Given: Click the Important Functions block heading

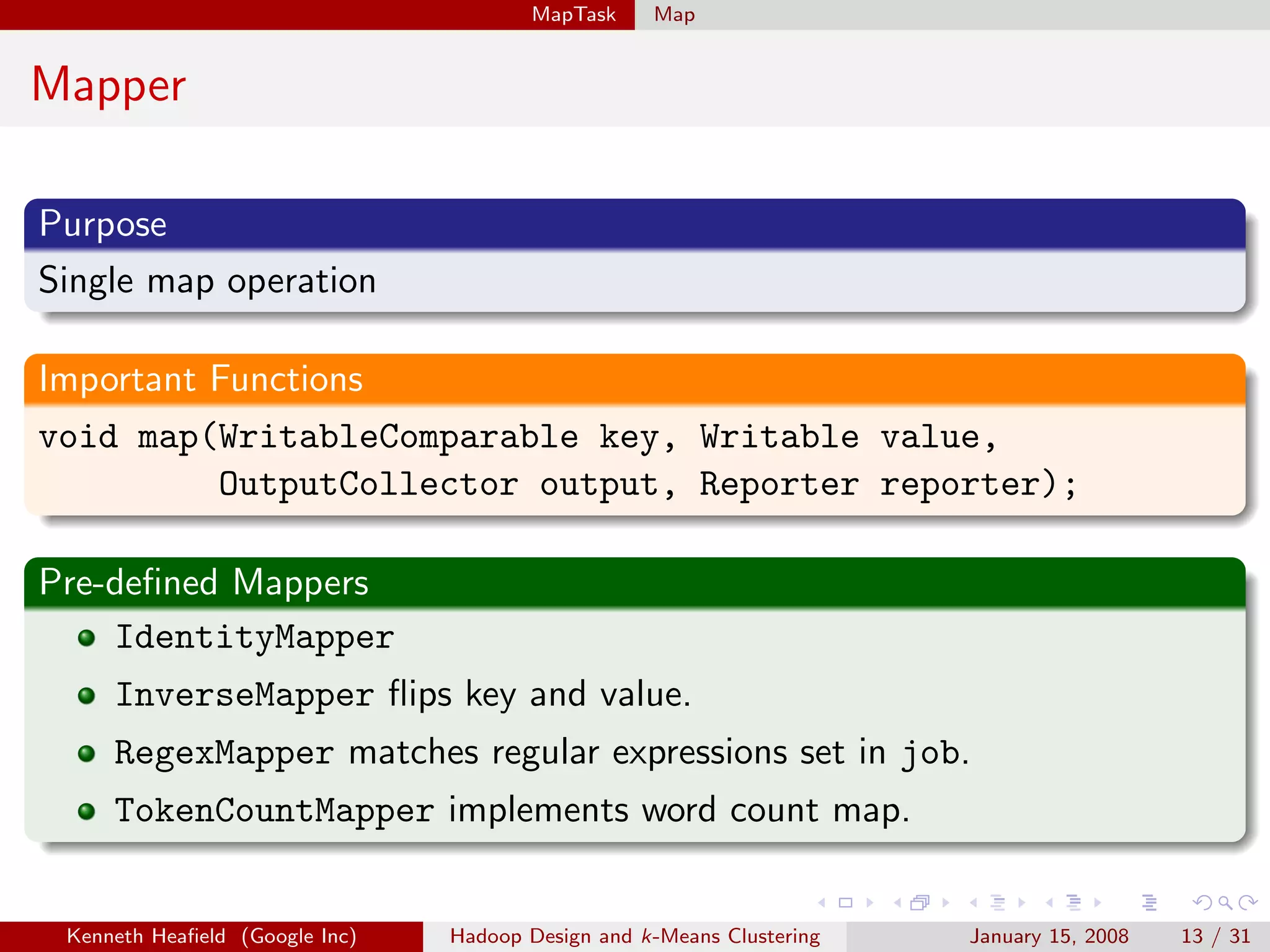Looking at the screenshot, I should (x=201, y=379).
